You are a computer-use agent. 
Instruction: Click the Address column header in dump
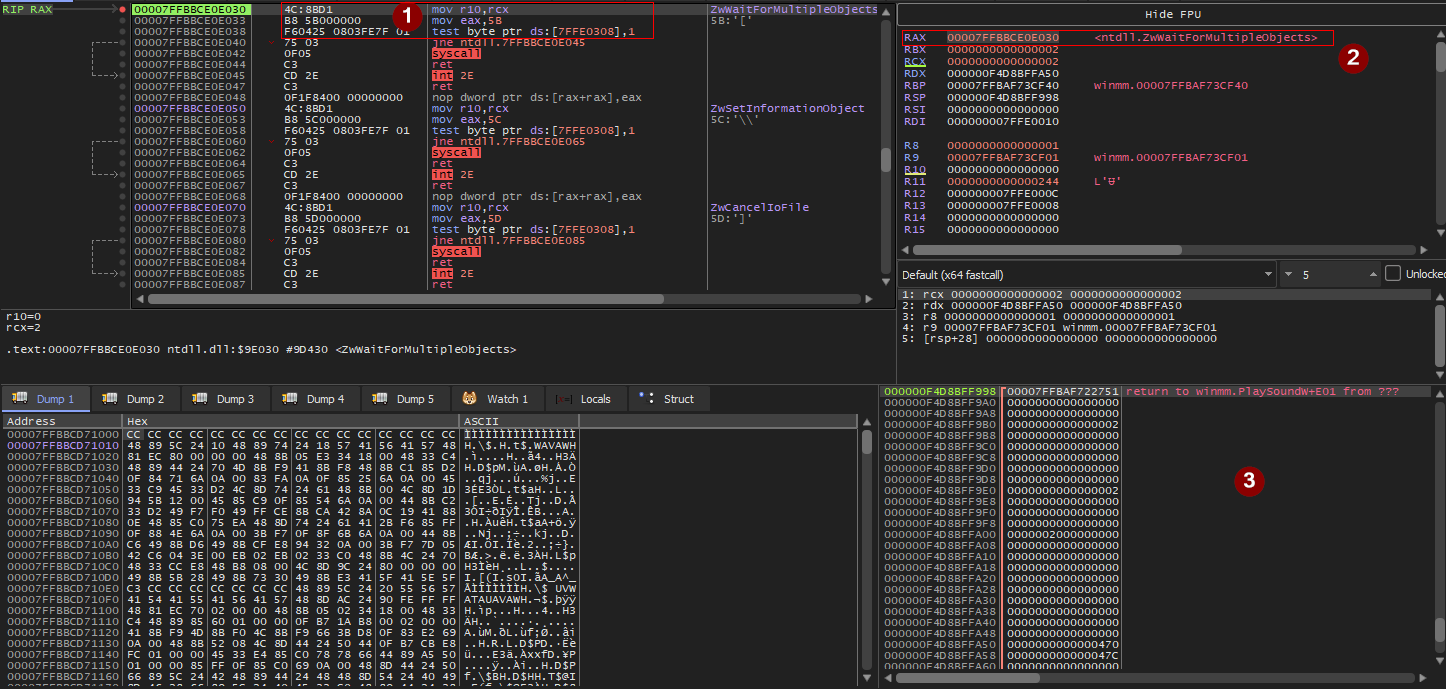click(61, 422)
